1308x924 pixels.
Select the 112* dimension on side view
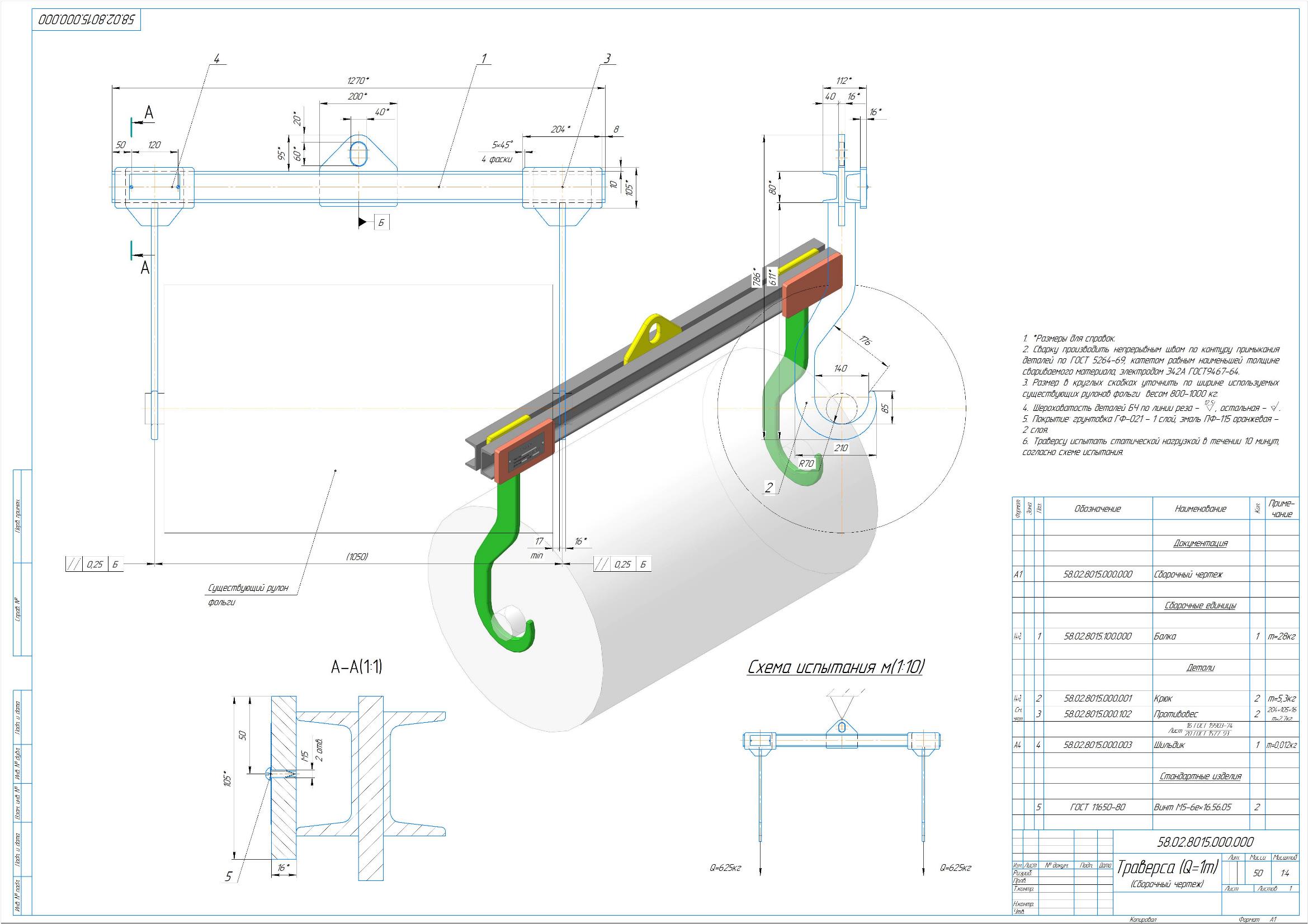844,81
